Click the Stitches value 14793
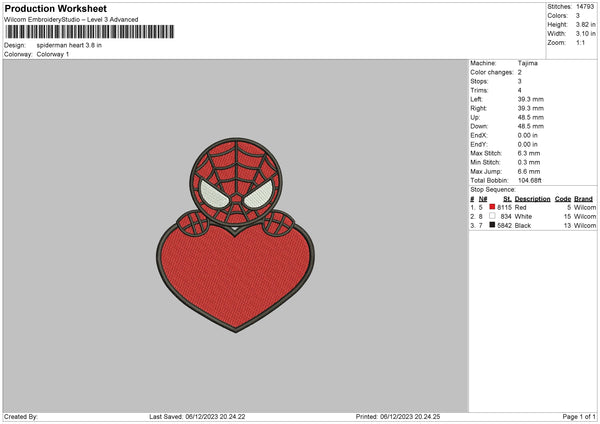This screenshot has width=600, height=424. [x=585, y=7]
